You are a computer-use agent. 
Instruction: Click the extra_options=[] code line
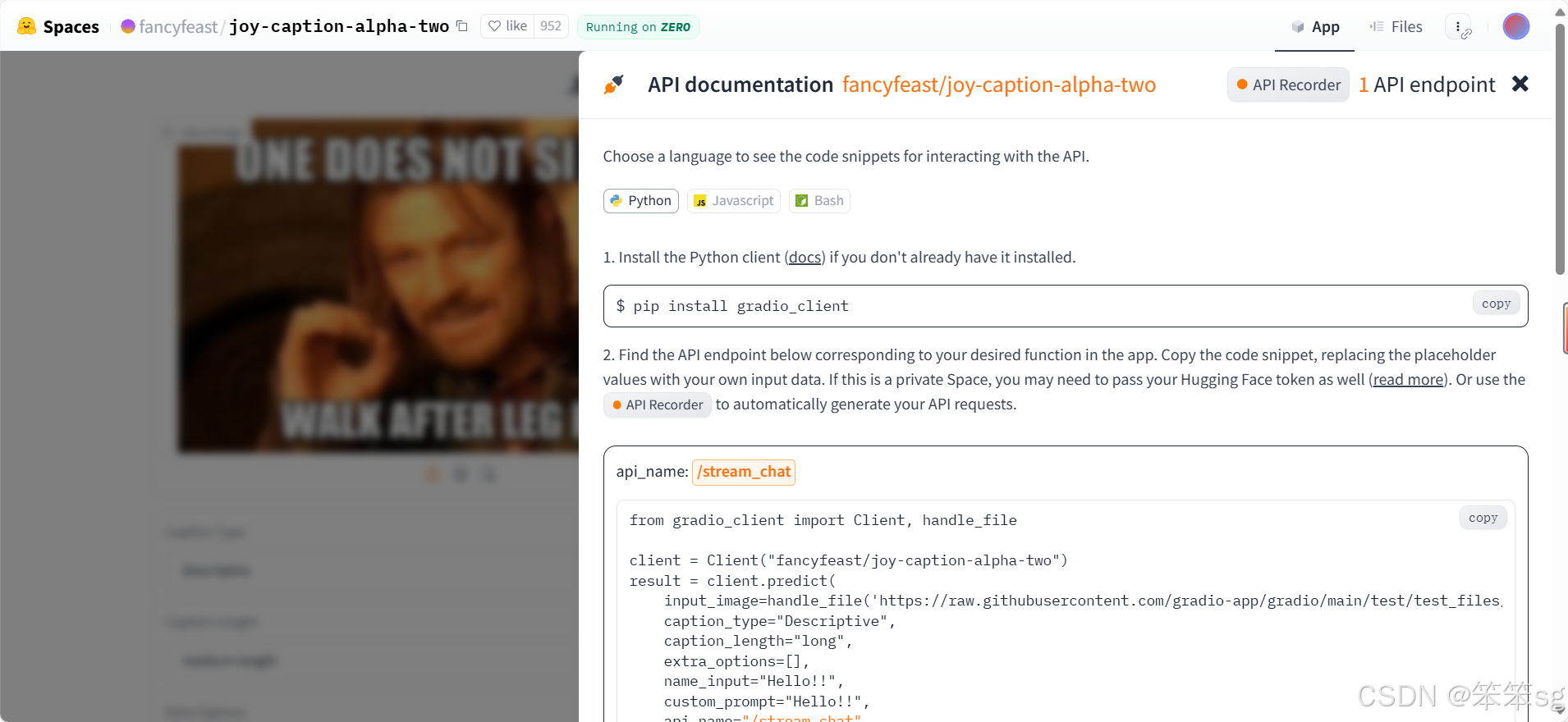point(736,661)
